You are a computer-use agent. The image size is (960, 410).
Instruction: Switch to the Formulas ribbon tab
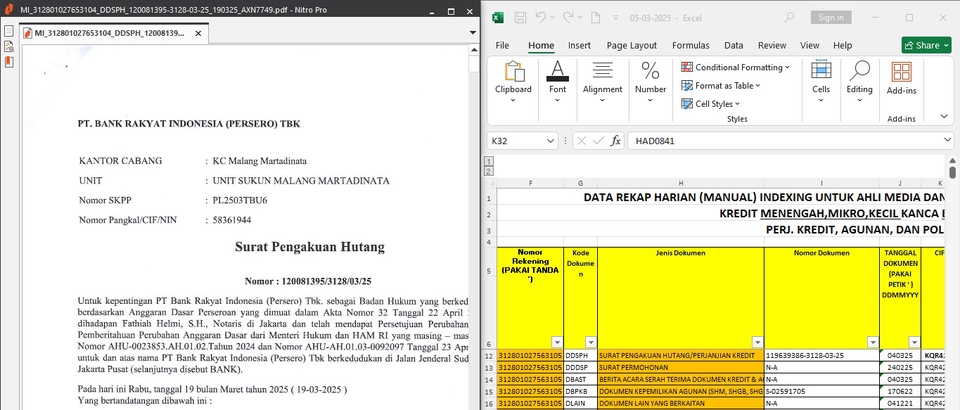click(x=691, y=45)
